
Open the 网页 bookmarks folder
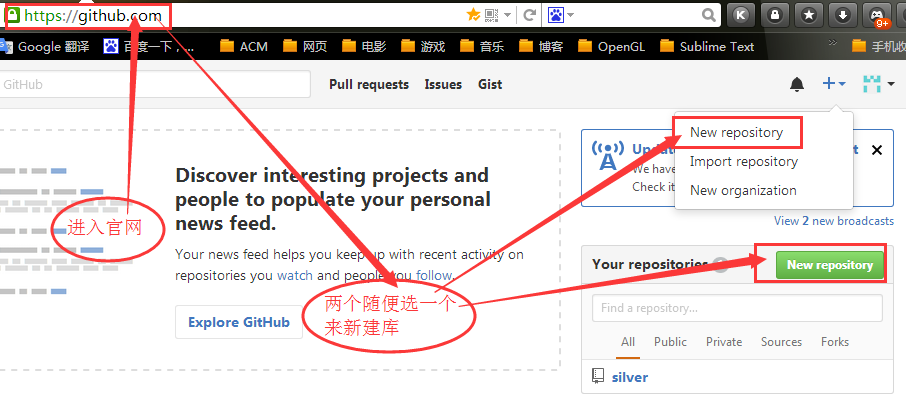pos(305,46)
